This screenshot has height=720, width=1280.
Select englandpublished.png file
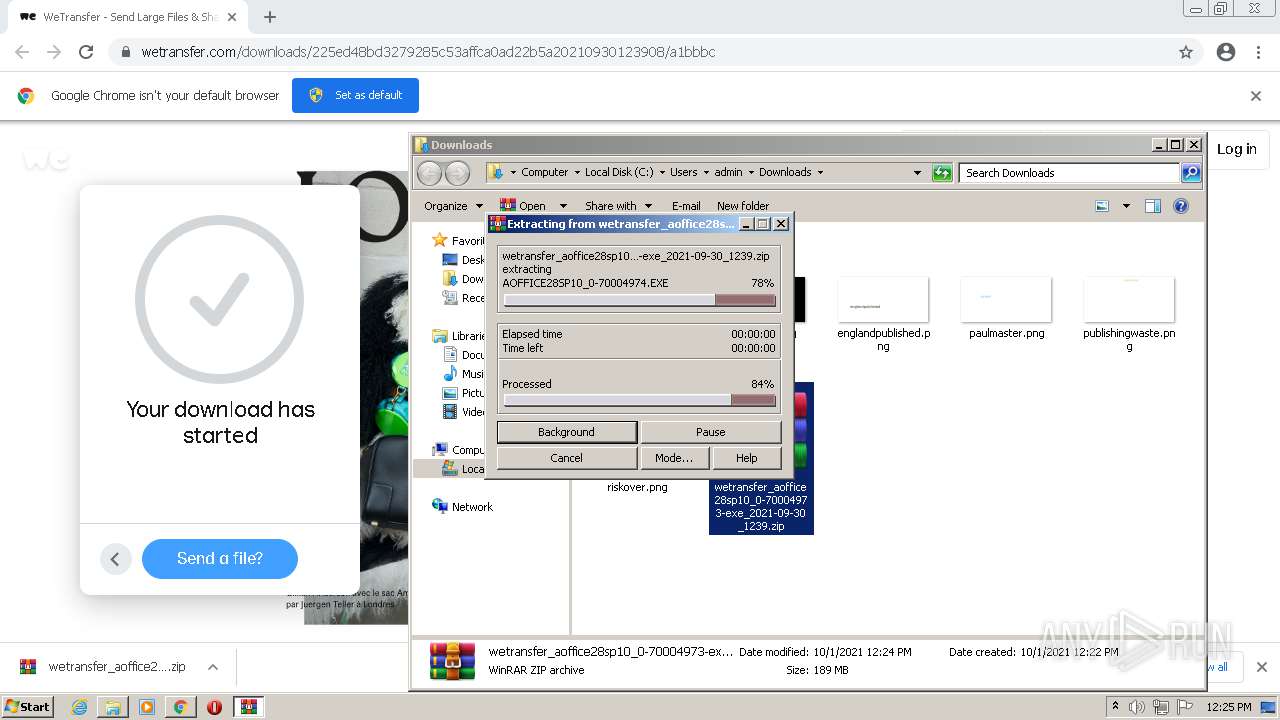click(883, 315)
